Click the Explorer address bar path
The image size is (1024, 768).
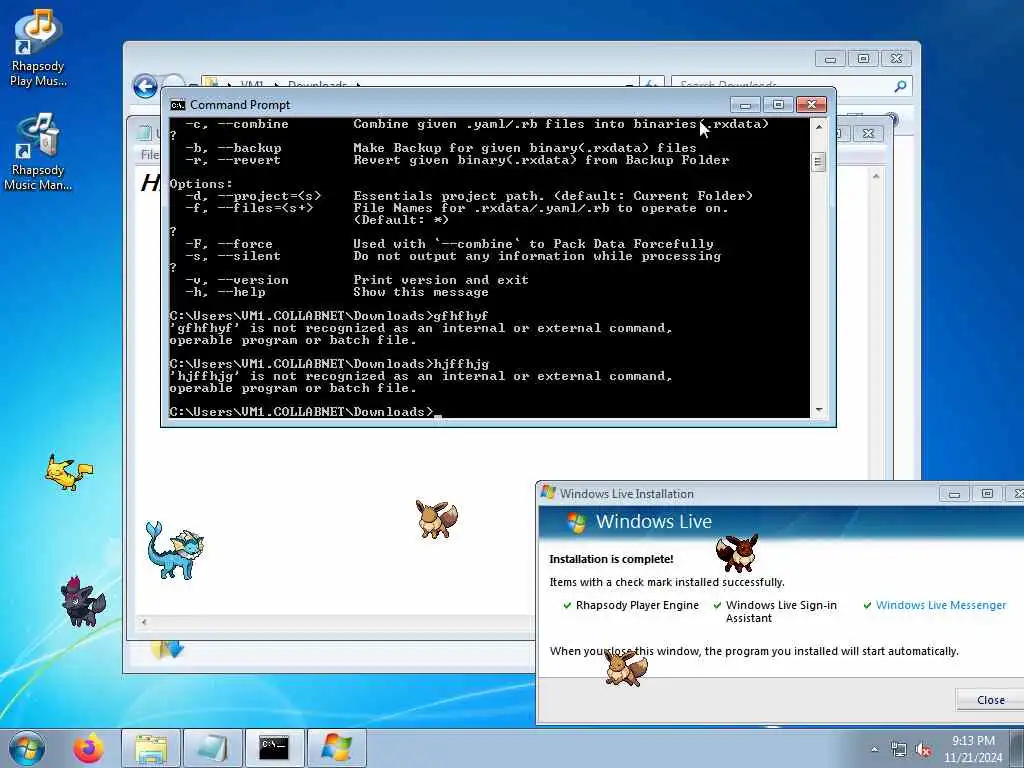[x=418, y=84]
